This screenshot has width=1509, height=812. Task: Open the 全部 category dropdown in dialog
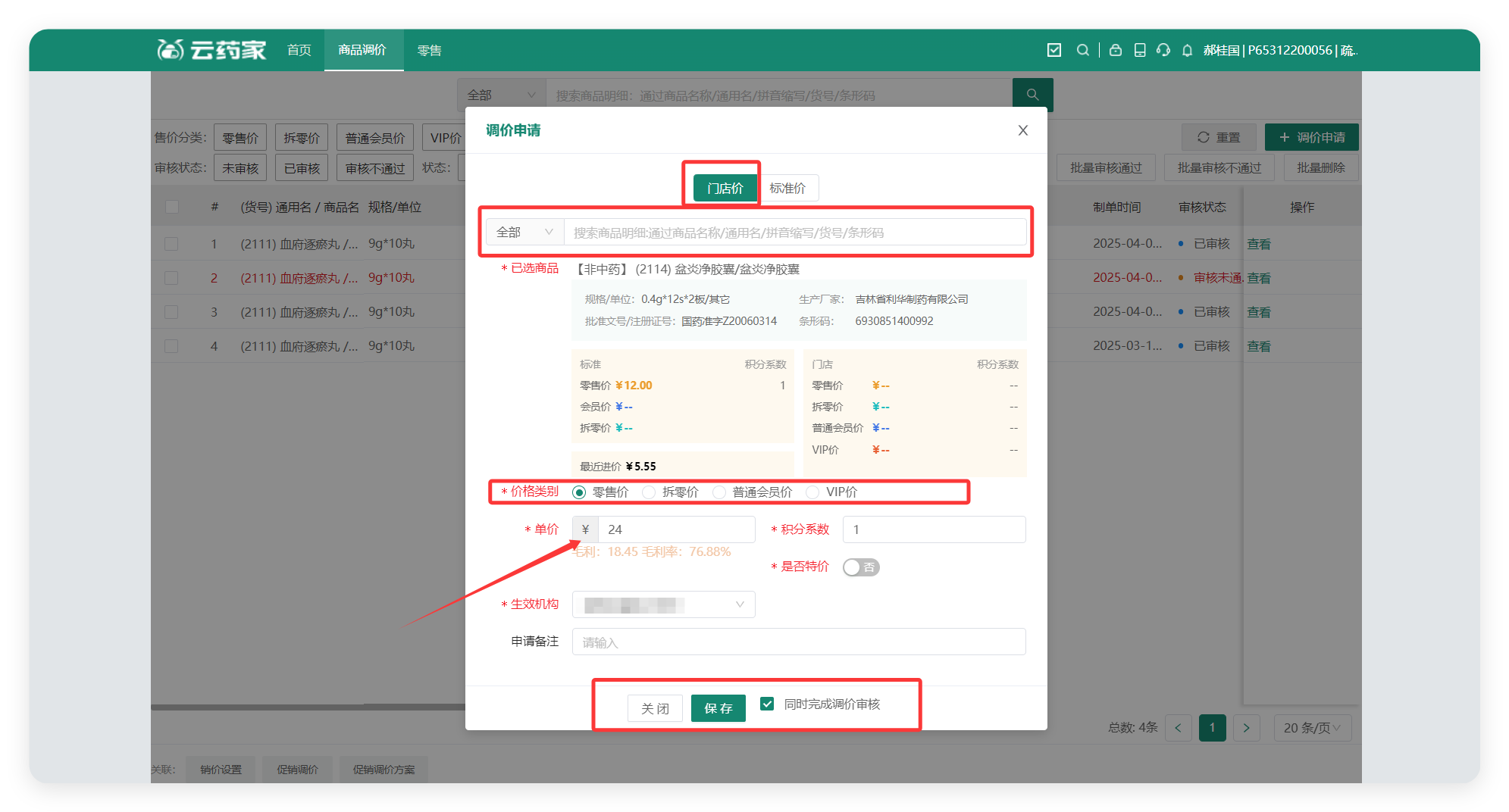click(x=524, y=232)
